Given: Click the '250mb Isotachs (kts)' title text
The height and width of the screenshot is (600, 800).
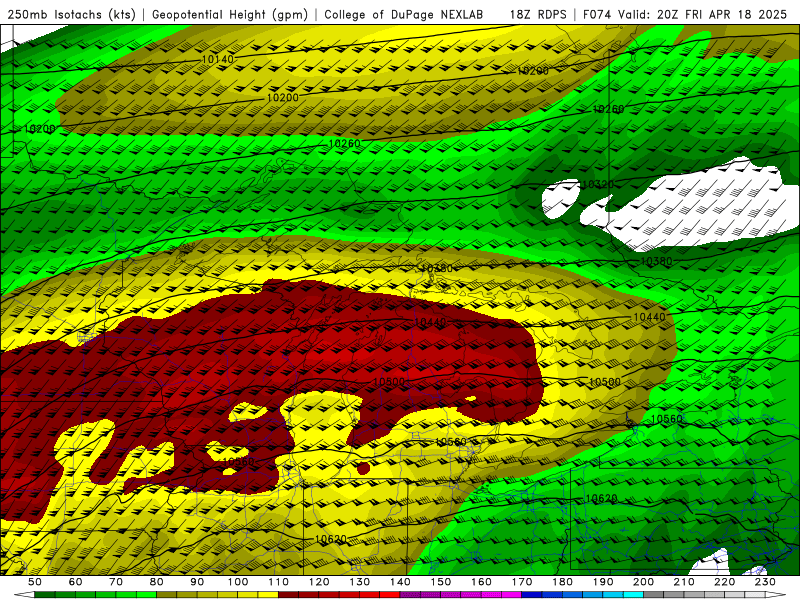Looking at the screenshot, I should click(71, 14).
